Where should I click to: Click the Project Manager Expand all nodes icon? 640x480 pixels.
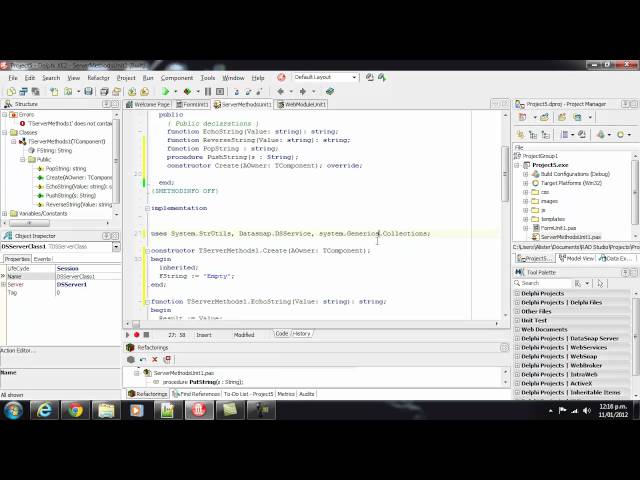[x=533, y=134]
